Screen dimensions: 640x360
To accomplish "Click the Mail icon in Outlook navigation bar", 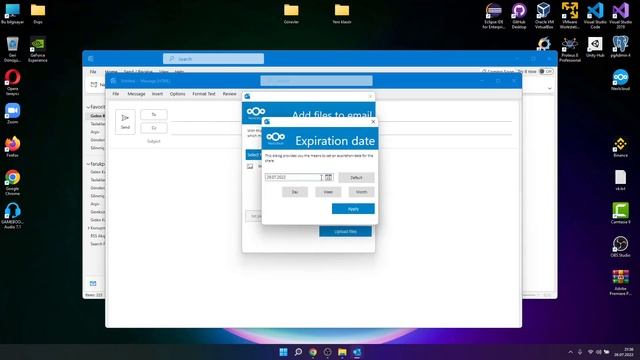I will (93, 283).
